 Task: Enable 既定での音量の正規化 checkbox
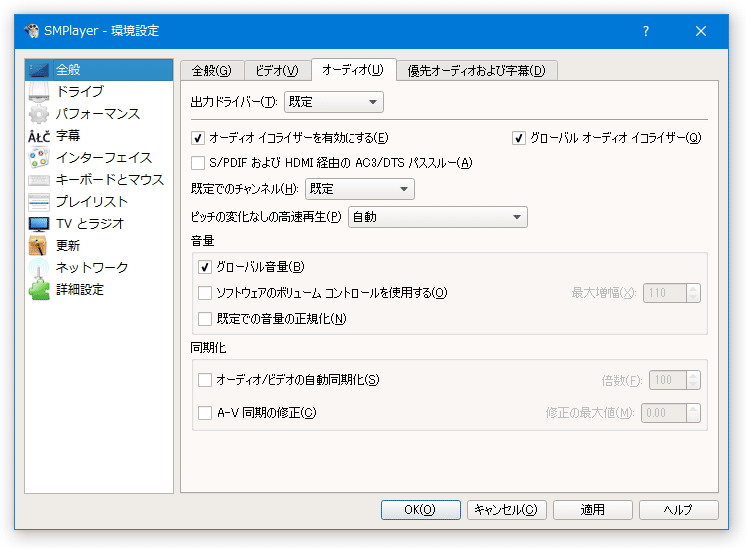coord(205,319)
